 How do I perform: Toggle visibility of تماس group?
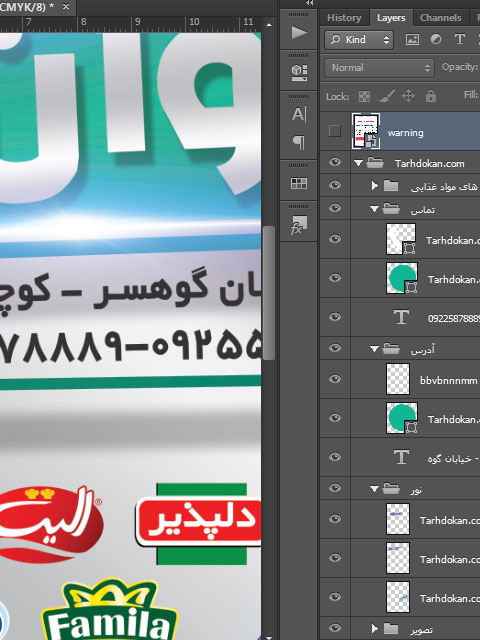tap(335, 208)
